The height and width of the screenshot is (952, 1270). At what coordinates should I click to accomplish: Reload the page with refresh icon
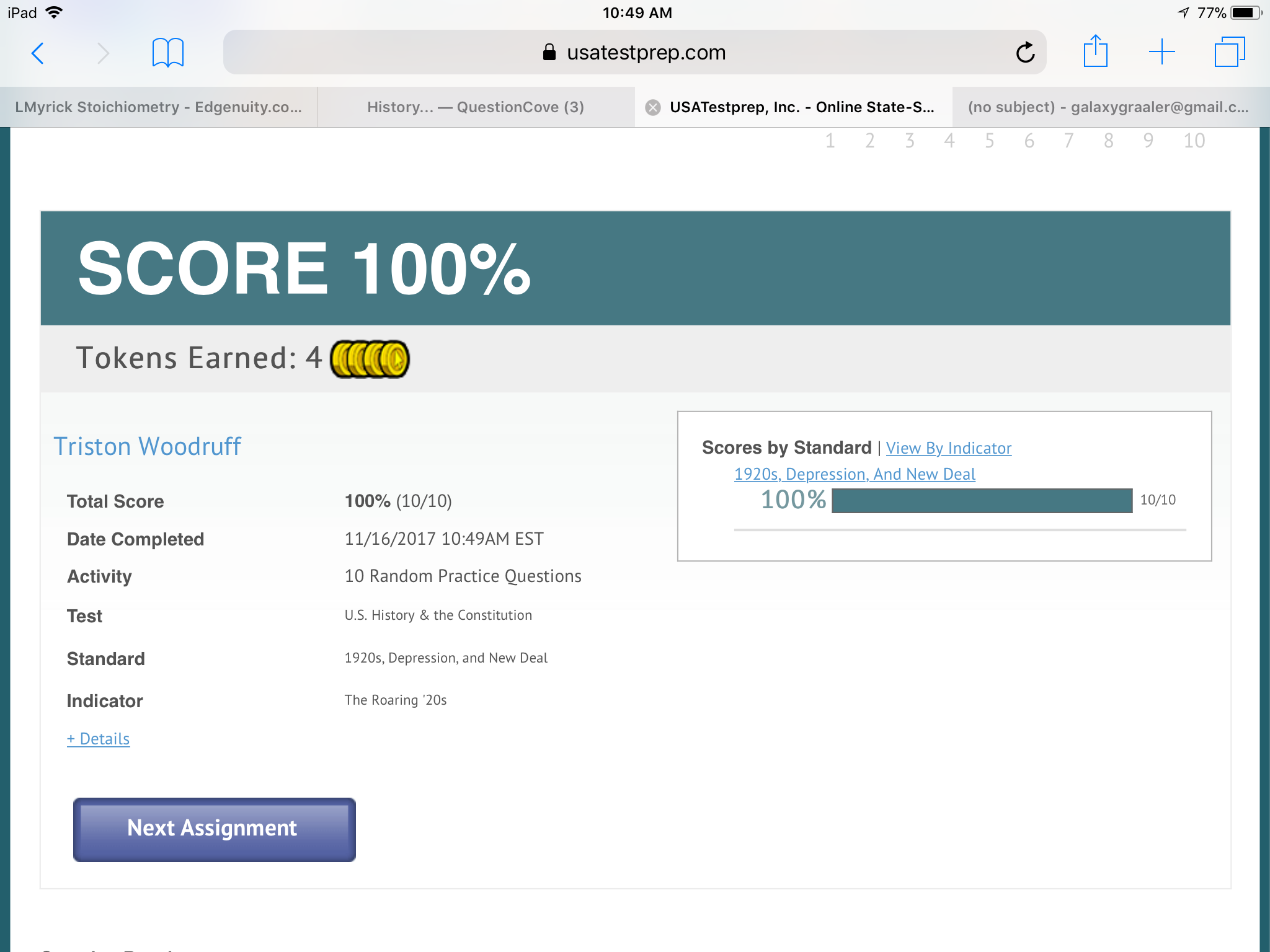(x=1025, y=52)
